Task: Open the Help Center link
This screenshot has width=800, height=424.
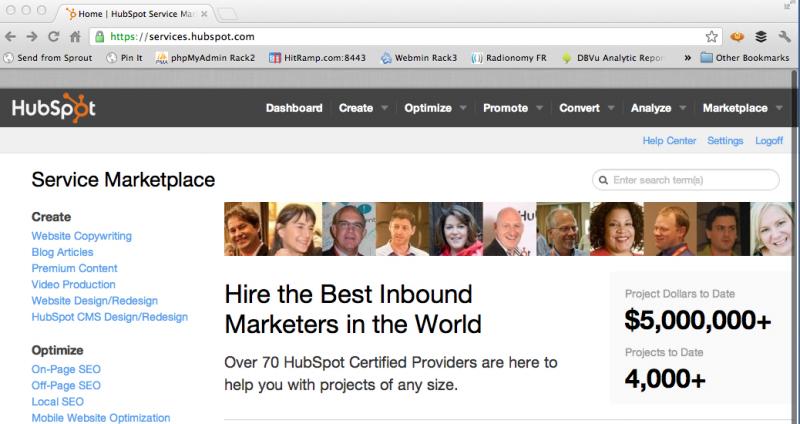Action: 669,140
